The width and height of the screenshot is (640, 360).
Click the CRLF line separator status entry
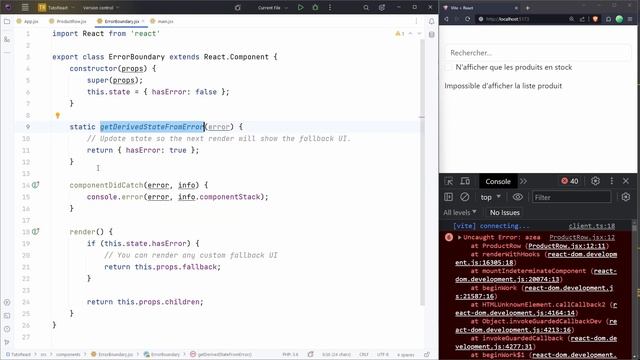coord(364,354)
